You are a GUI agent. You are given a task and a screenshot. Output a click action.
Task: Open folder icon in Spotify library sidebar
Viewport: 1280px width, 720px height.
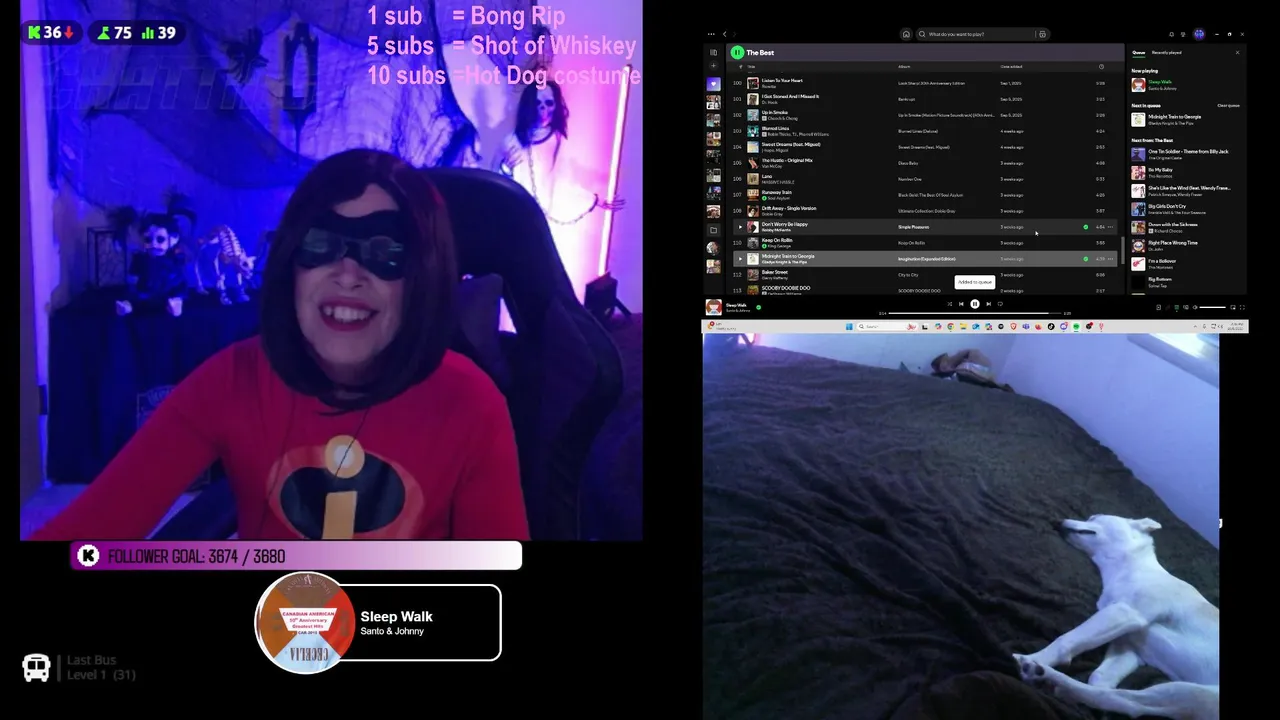tap(713, 230)
